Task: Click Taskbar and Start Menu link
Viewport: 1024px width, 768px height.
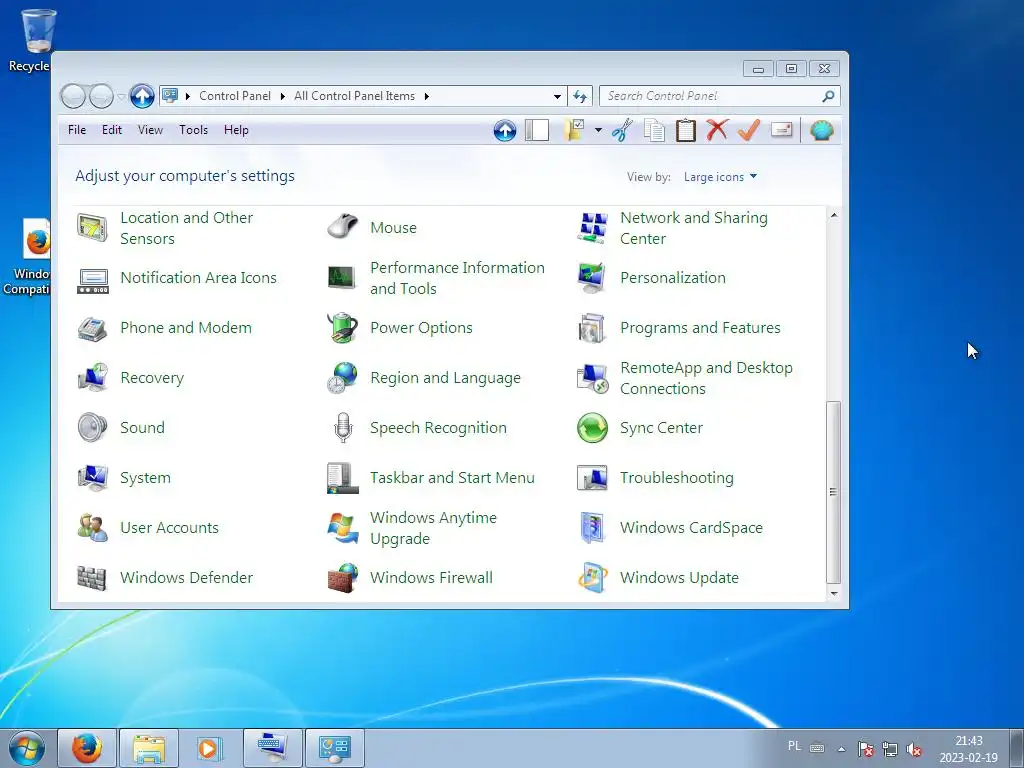Action: click(452, 478)
